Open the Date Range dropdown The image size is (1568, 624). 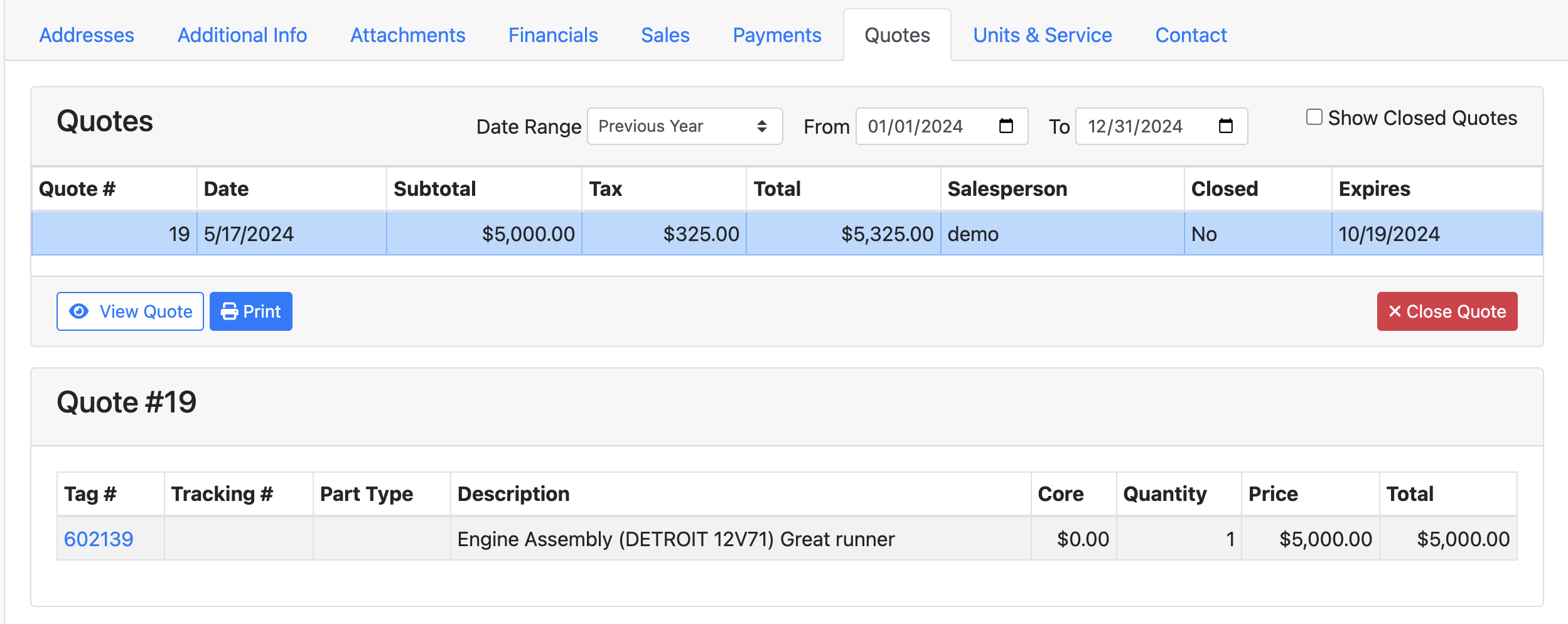(684, 126)
